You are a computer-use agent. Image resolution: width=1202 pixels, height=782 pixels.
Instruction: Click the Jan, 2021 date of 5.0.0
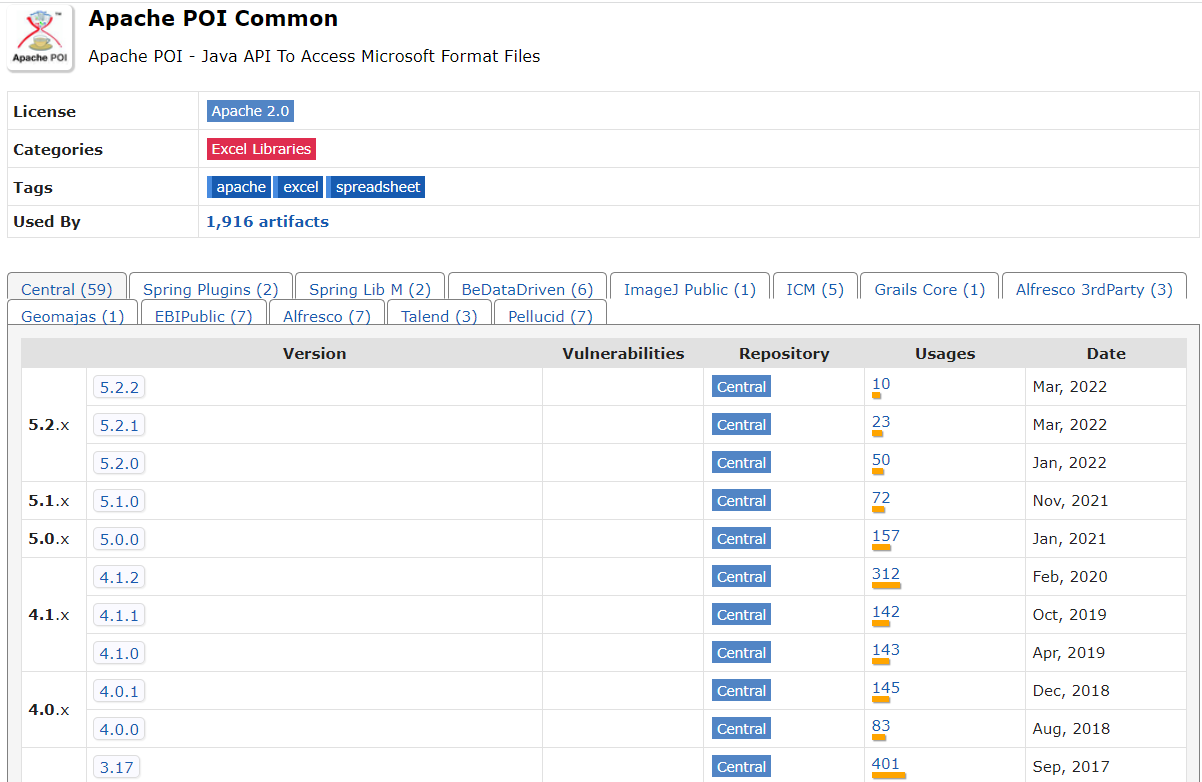[x=1070, y=539]
